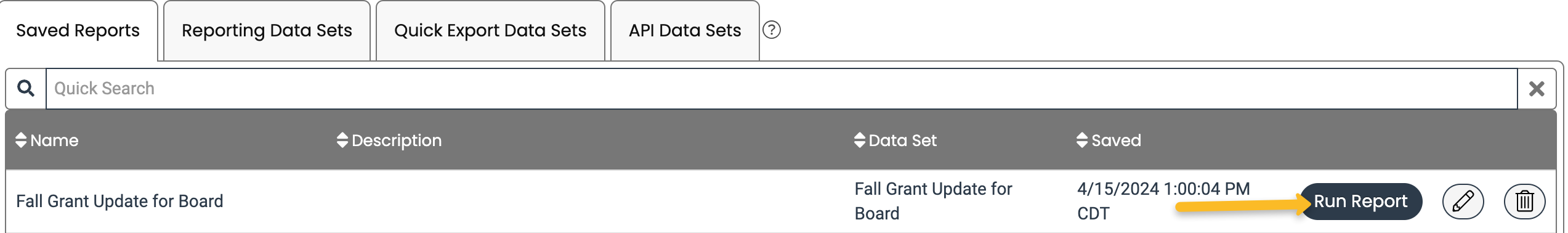Click the Description column header label
Viewport: 1568px width, 233px height.
tap(397, 141)
